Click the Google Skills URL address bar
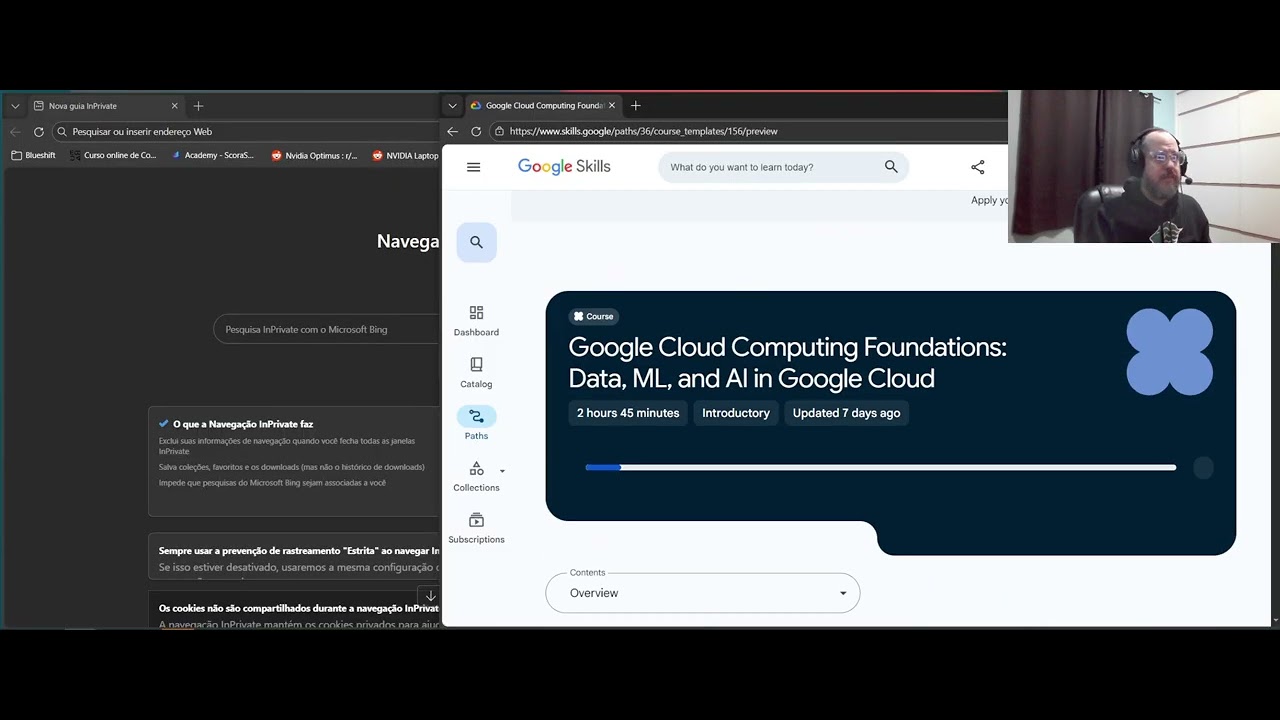 [x=750, y=131]
